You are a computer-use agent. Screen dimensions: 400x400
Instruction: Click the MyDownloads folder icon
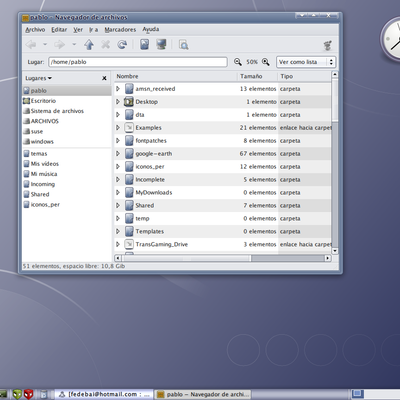tap(129, 192)
